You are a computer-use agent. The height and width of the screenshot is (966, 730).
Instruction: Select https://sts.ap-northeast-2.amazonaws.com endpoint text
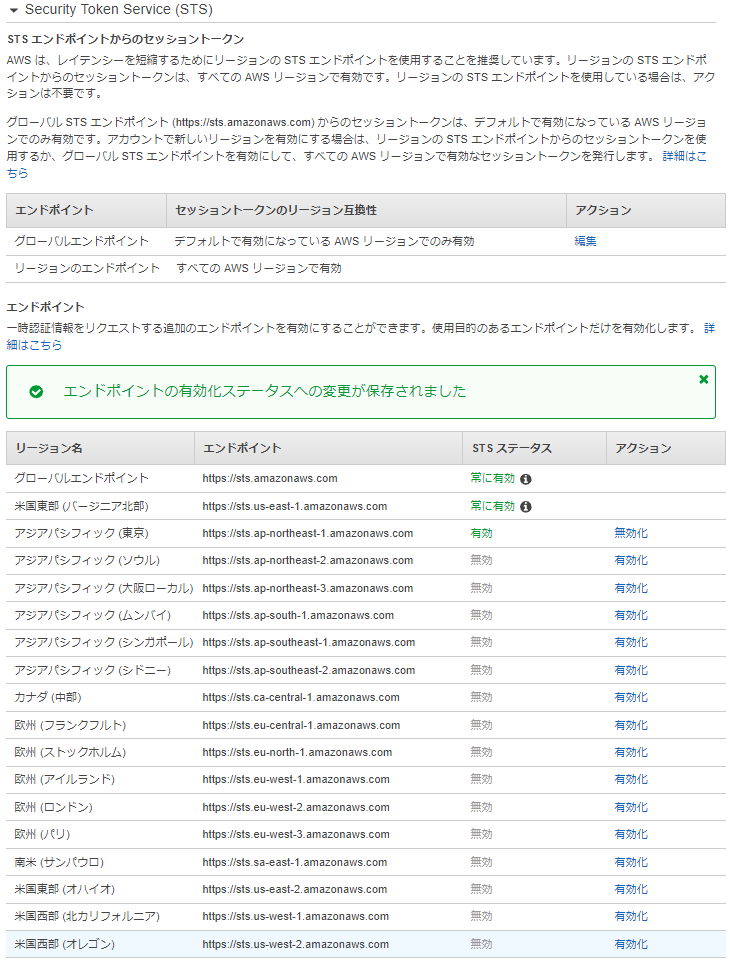(x=307, y=561)
